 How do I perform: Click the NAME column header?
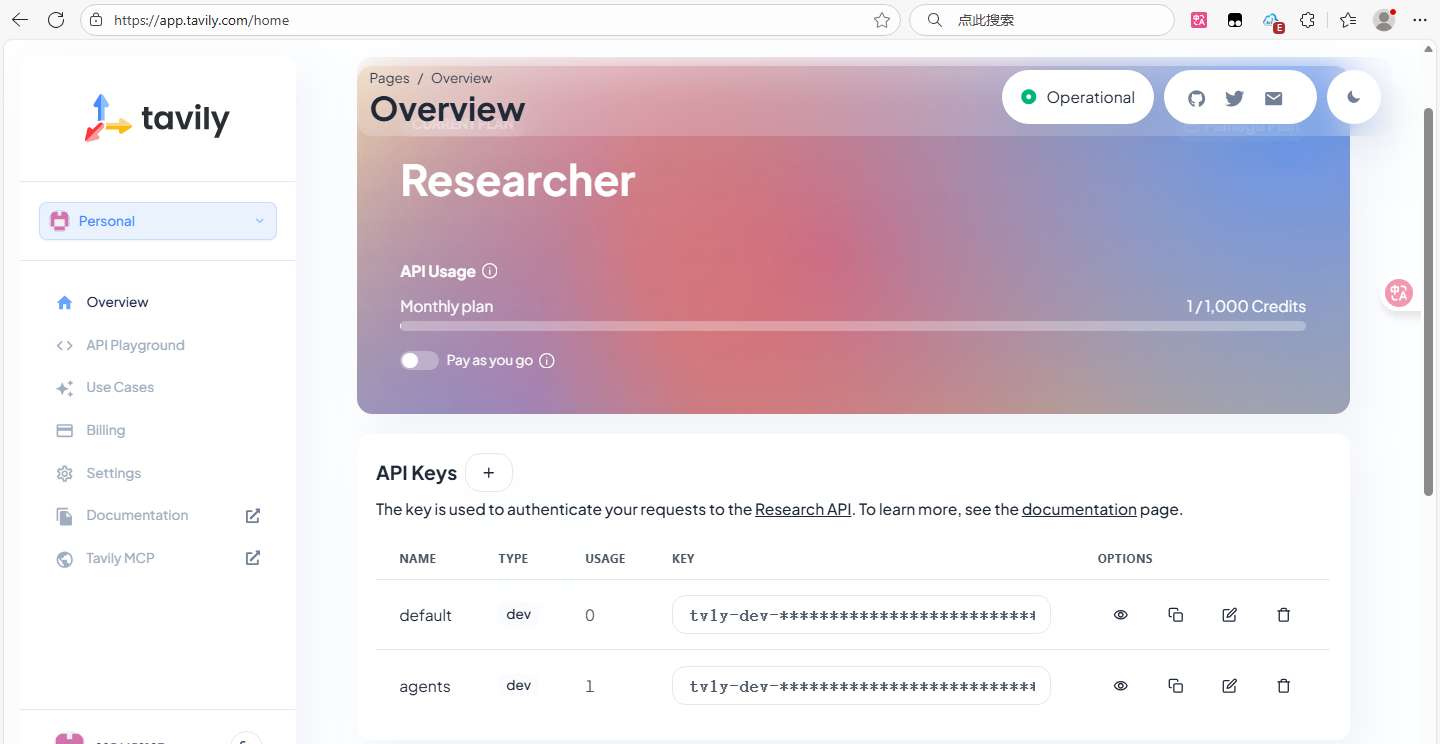click(x=418, y=559)
